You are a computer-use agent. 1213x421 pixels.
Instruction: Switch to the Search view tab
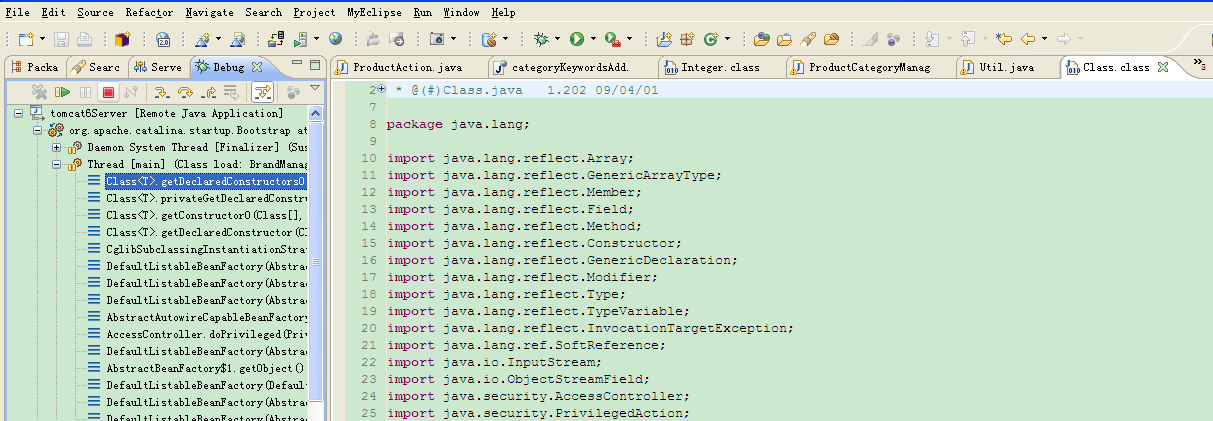[95, 67]
